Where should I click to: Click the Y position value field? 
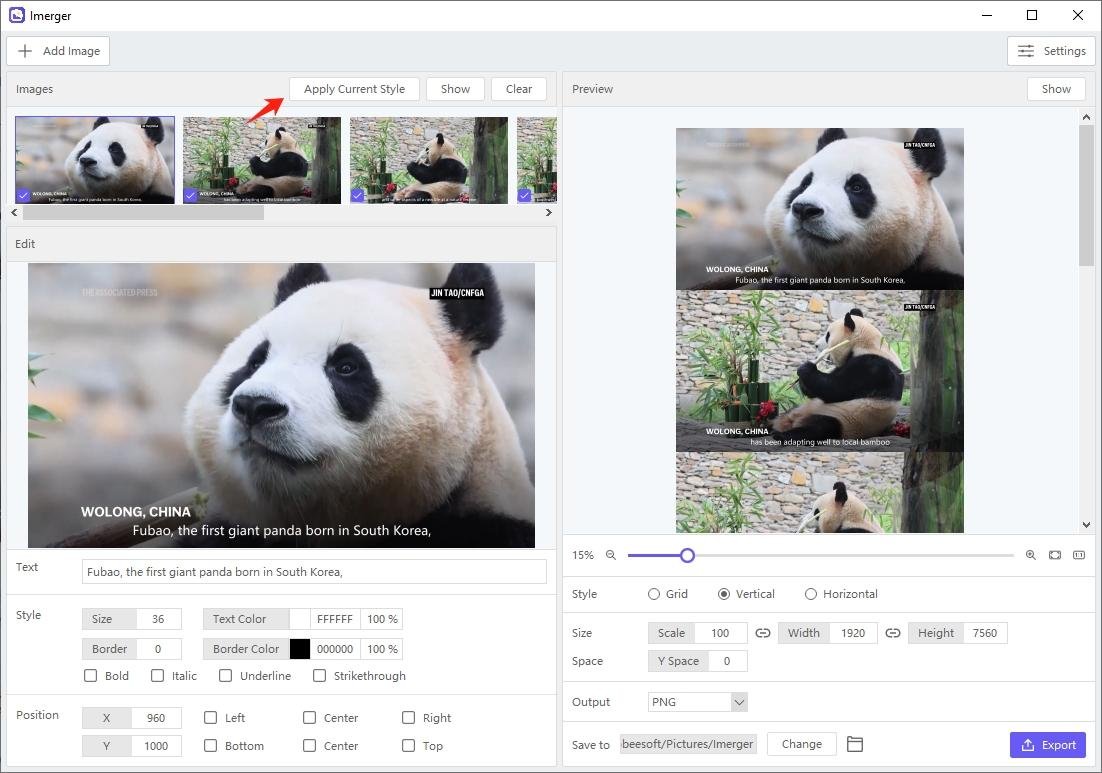click(x=156, y=746)
